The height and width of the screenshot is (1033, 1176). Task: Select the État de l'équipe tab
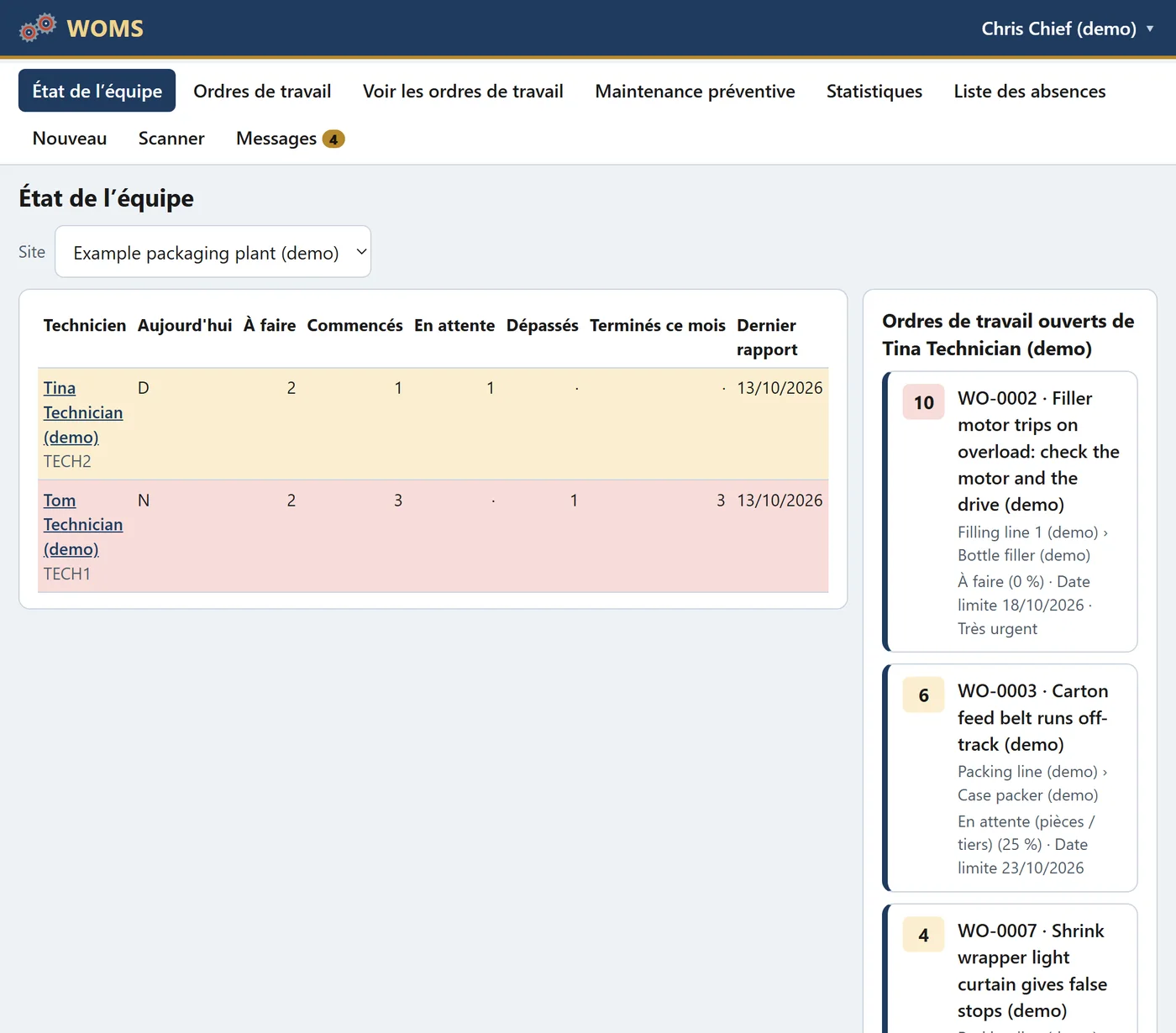(x=97, y=91)
